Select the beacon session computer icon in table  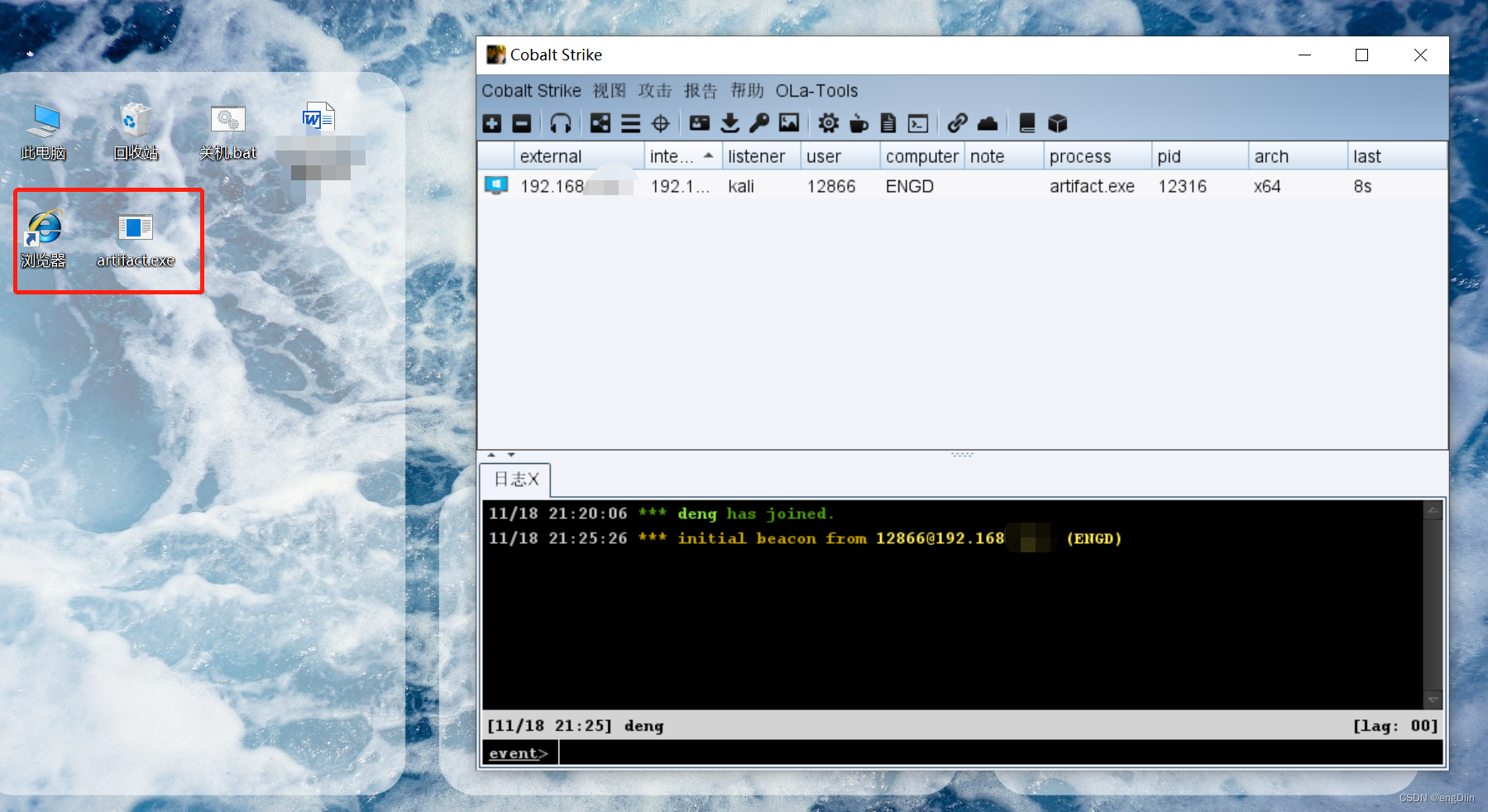(496, 186)
